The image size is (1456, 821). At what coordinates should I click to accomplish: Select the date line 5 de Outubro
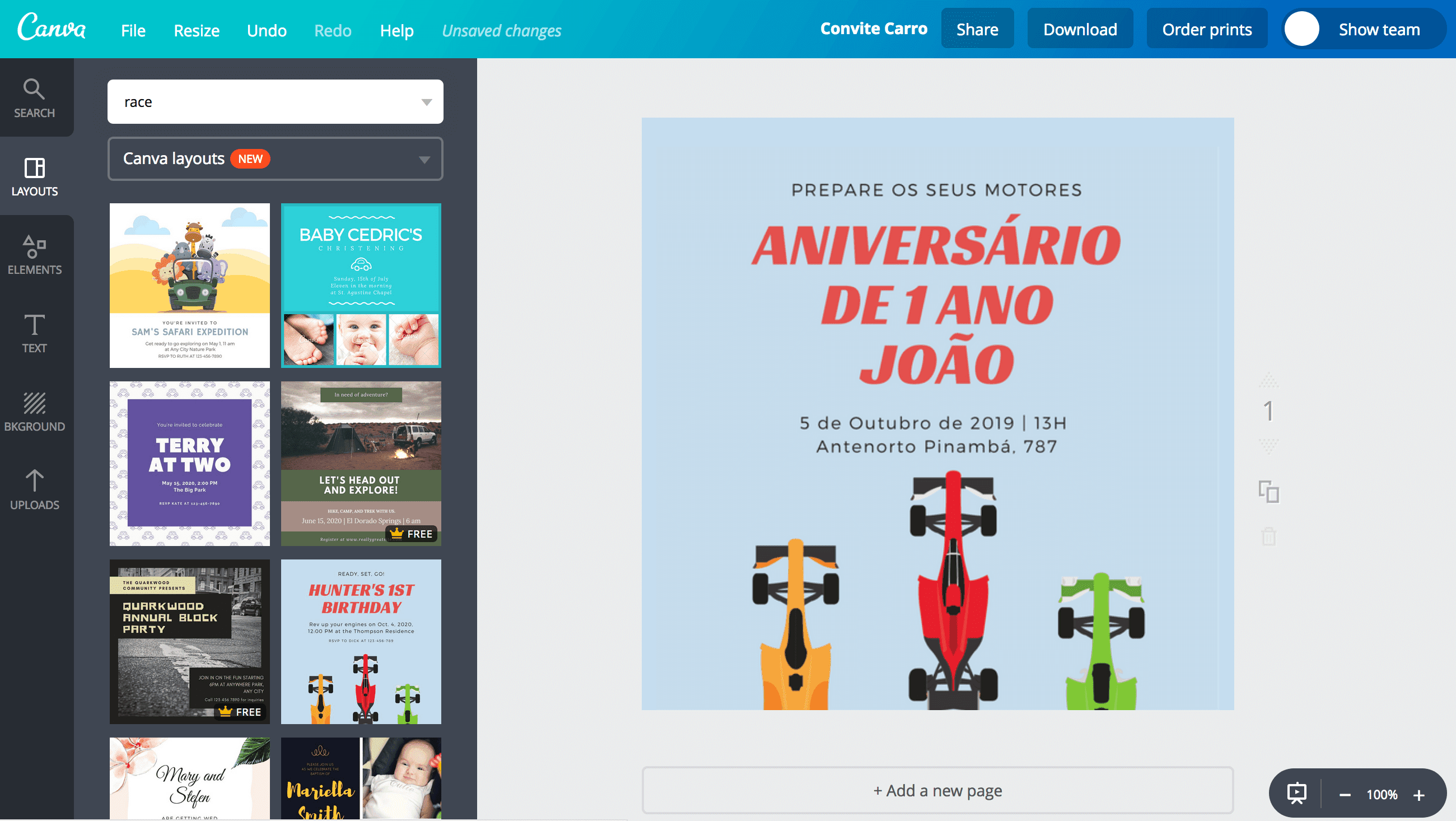(x=932, y=423)
